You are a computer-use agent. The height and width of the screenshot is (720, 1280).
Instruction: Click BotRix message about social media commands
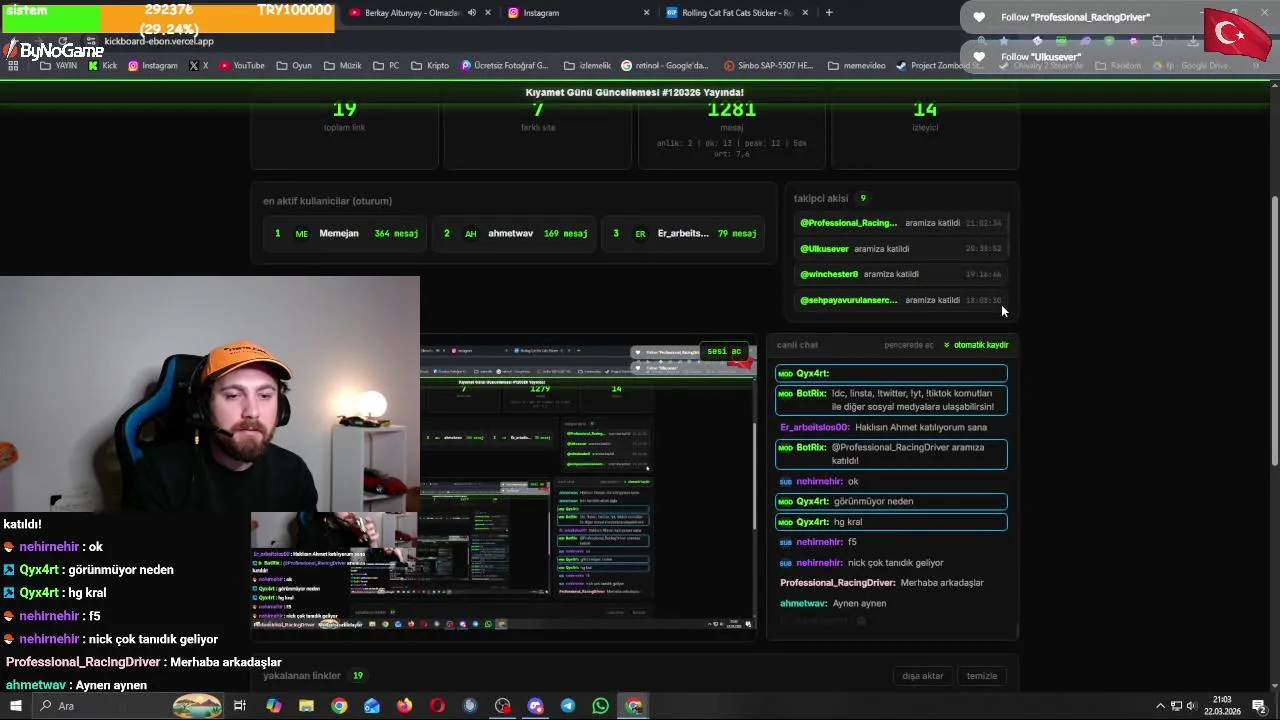tap(891, 400)
